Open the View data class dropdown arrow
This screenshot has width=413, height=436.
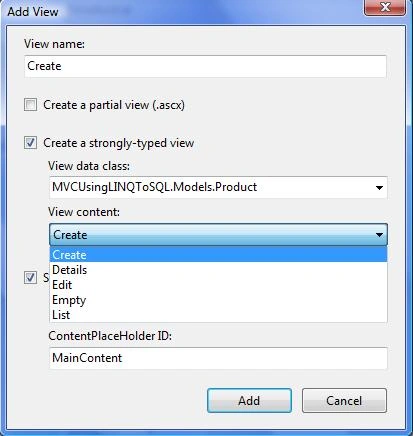pyautogui.click(x=379, y=188)
